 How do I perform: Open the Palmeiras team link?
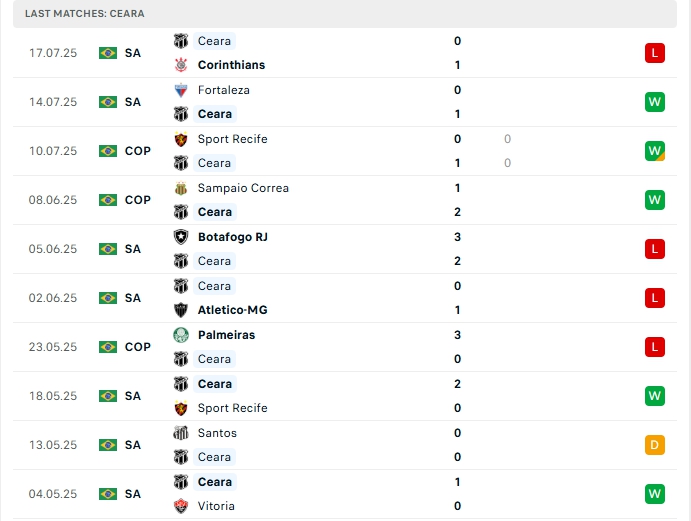226,335
